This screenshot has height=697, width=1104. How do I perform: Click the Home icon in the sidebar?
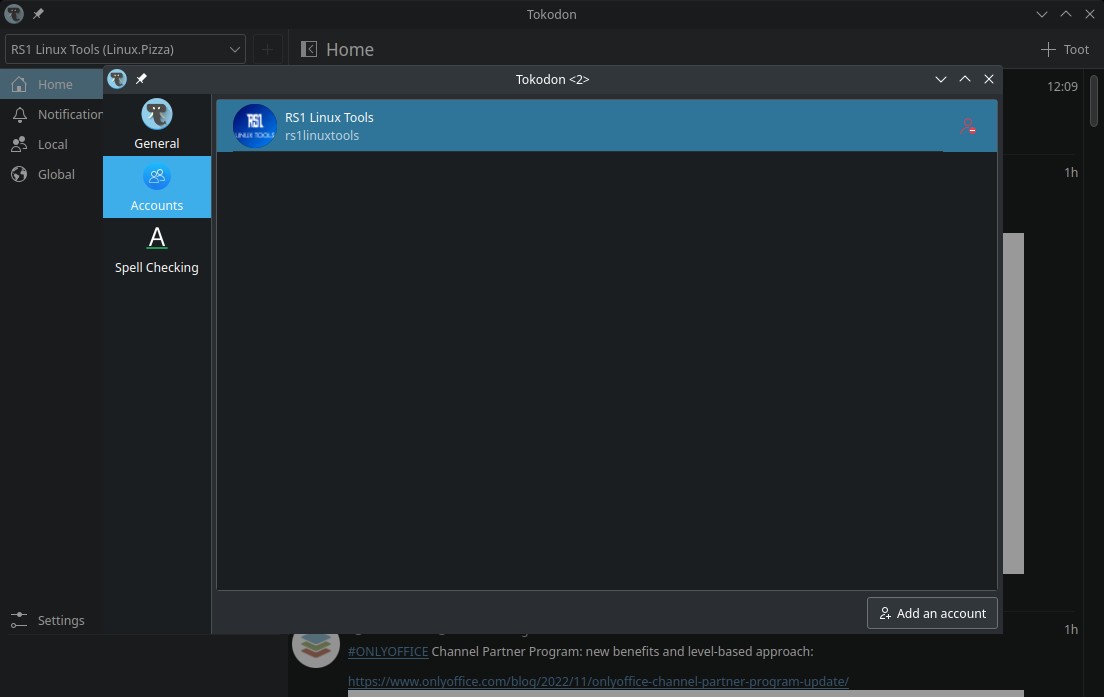point(19,84)
